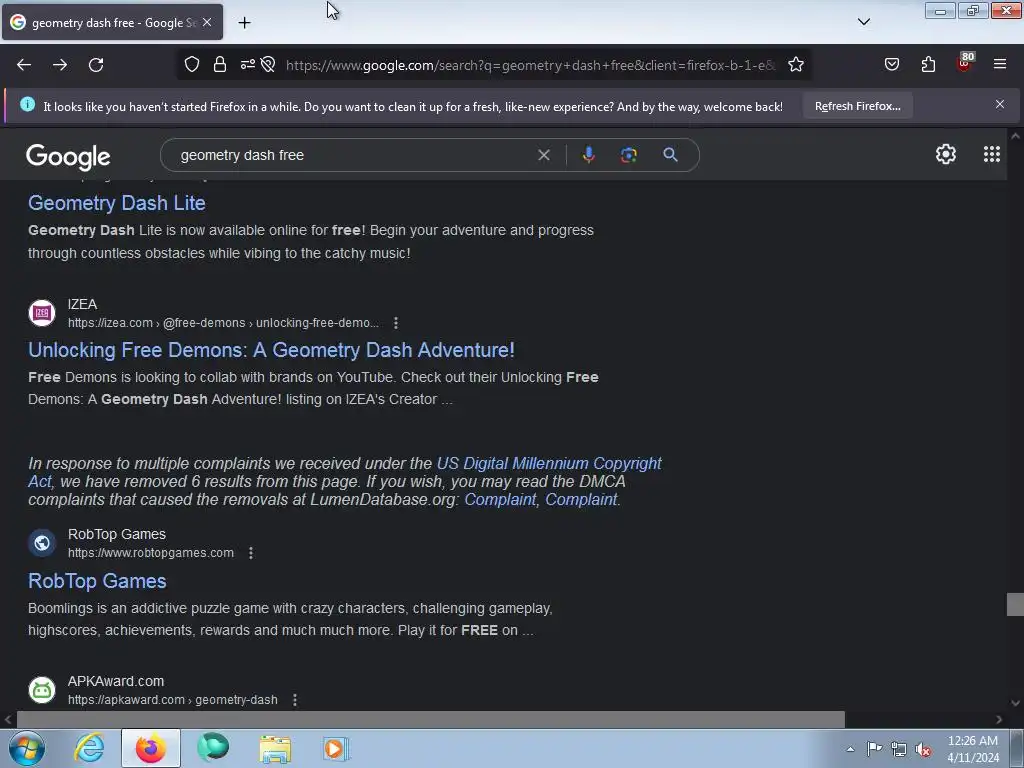Open the uBlock extension with badge 80

965,63
